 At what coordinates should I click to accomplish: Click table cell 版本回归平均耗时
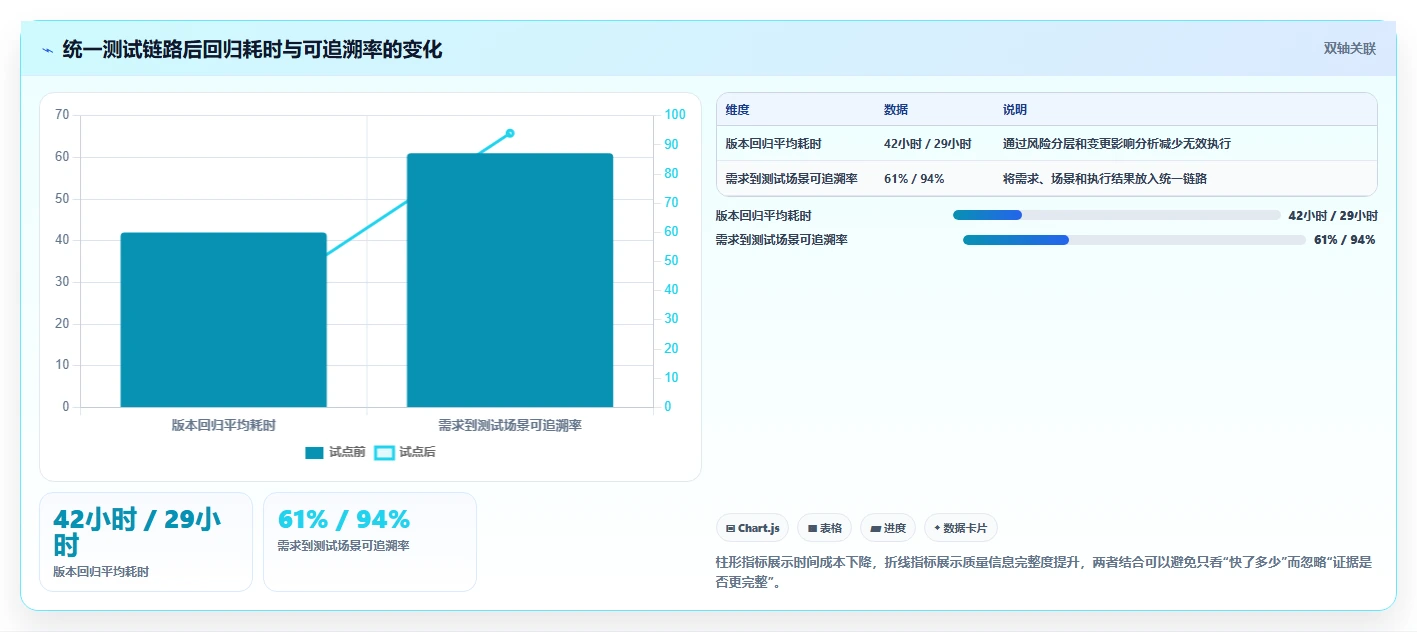(774, 144)
